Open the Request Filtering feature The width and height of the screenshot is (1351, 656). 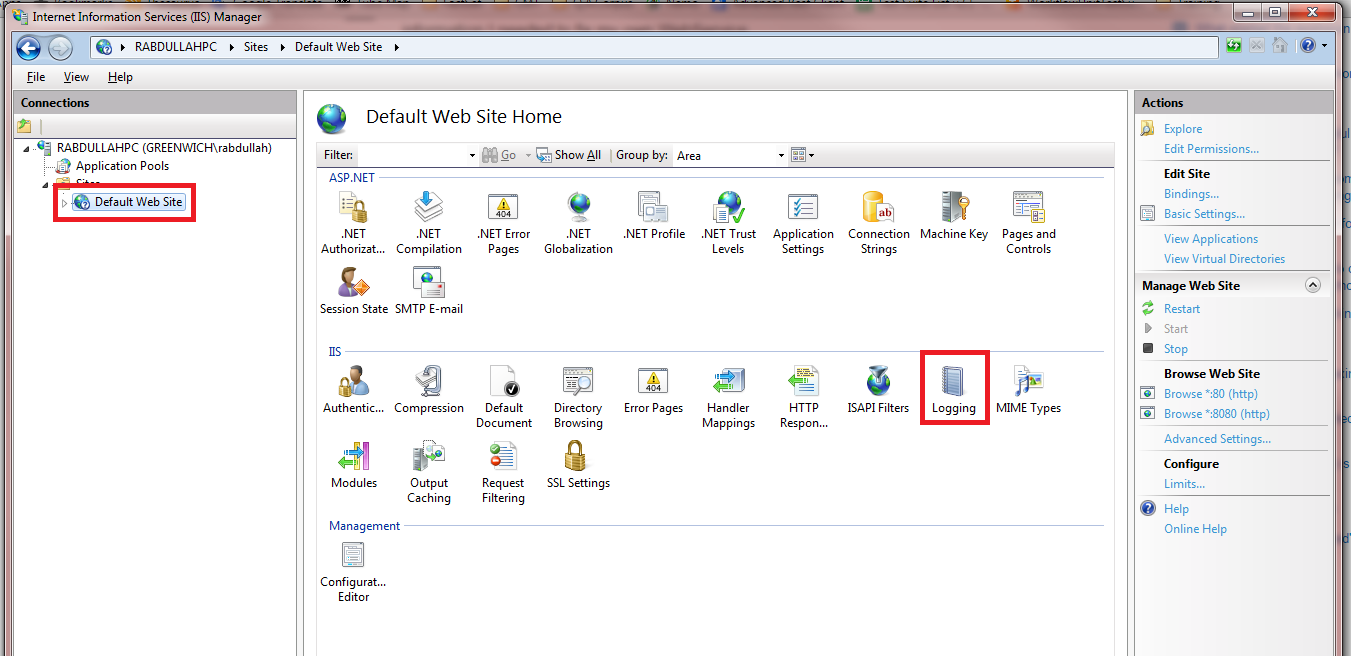click(x=503, y=472)
